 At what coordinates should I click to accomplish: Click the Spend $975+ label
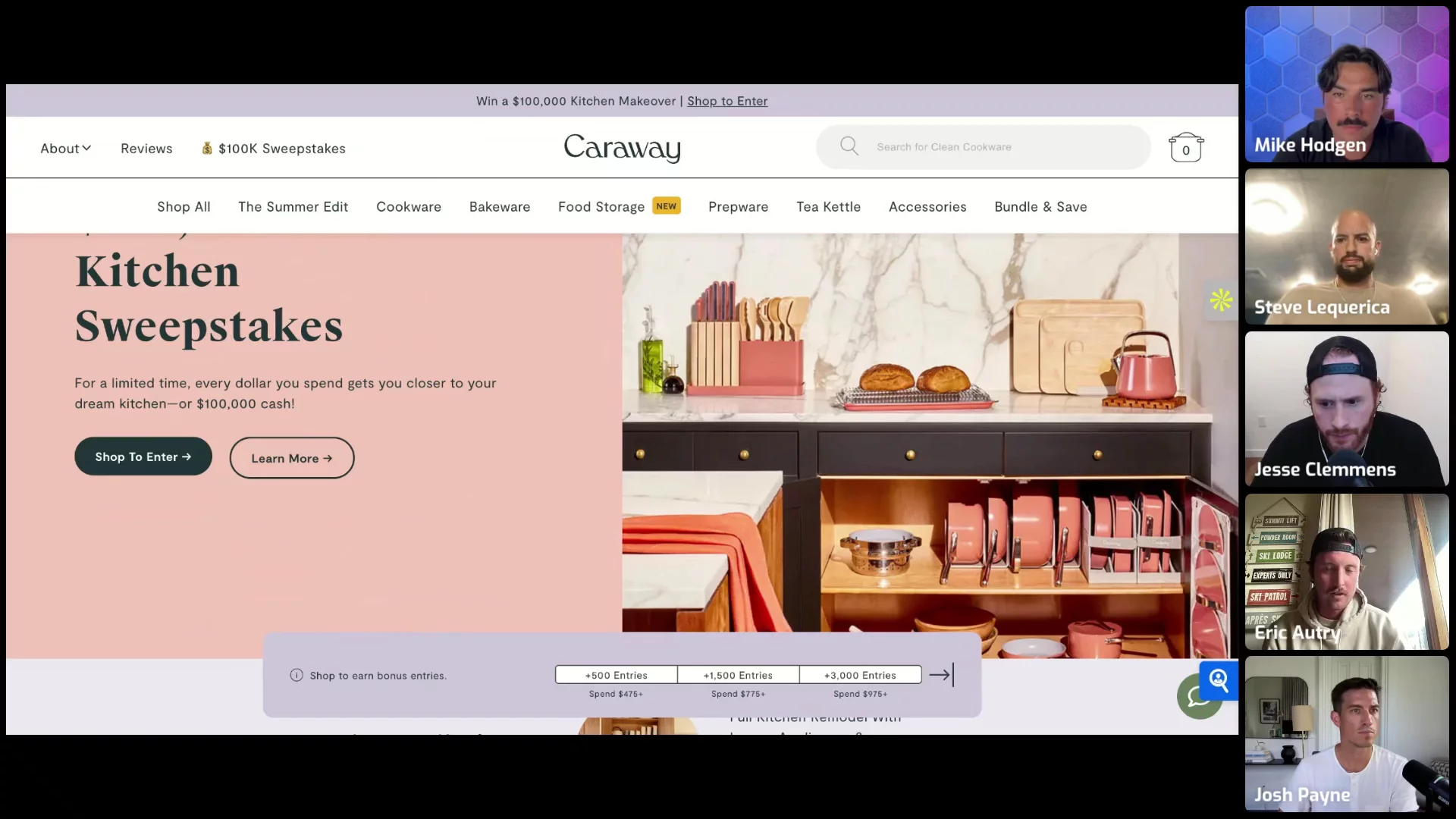[860, 694]
